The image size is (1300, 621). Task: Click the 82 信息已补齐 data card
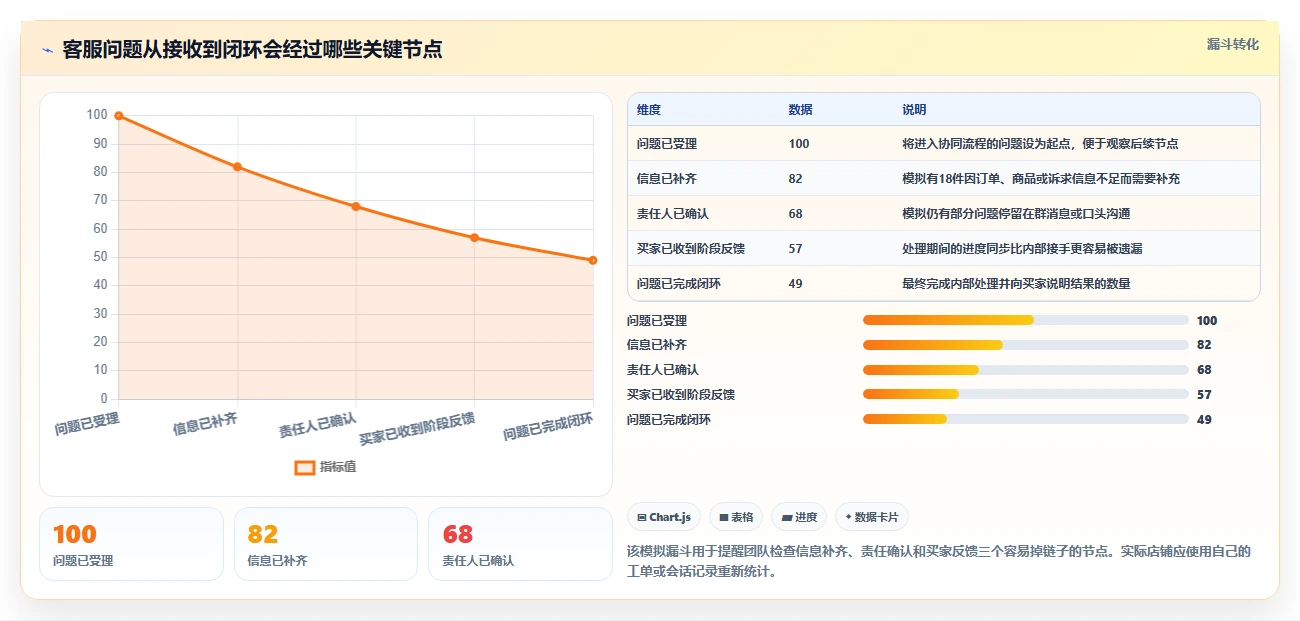pyautogui.click(x=325, y=544)
